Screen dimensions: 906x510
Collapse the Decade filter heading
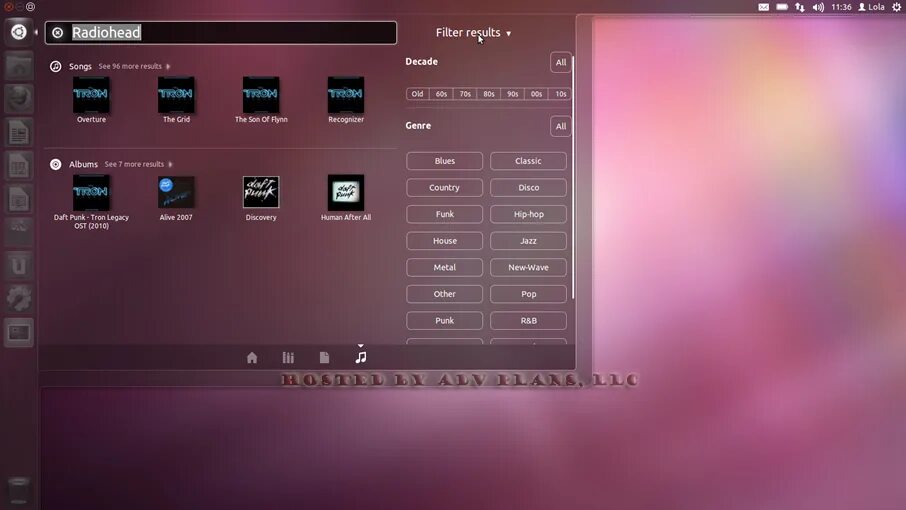pos(421,62)
